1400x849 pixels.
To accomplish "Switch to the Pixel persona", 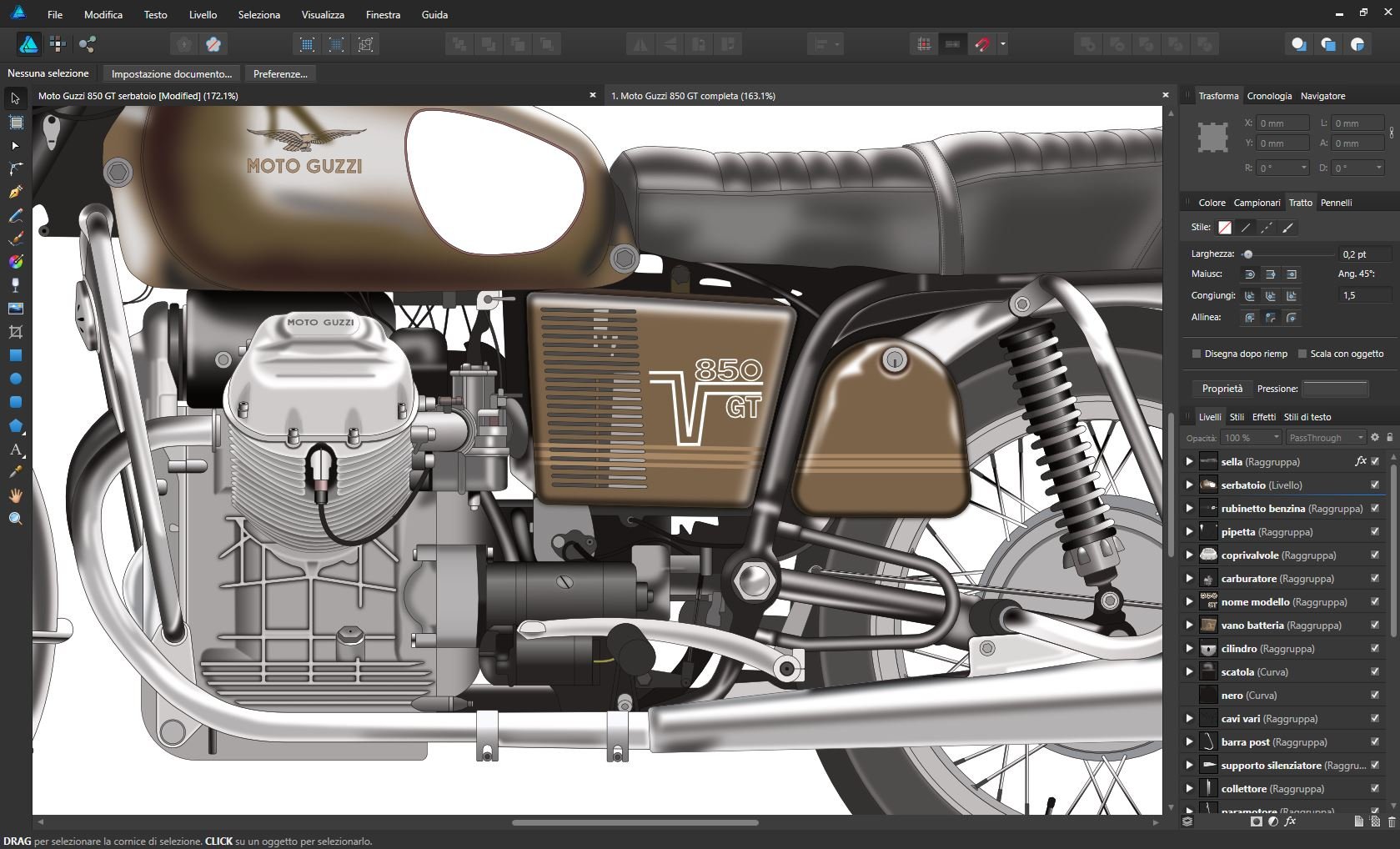I will point(58,44).
